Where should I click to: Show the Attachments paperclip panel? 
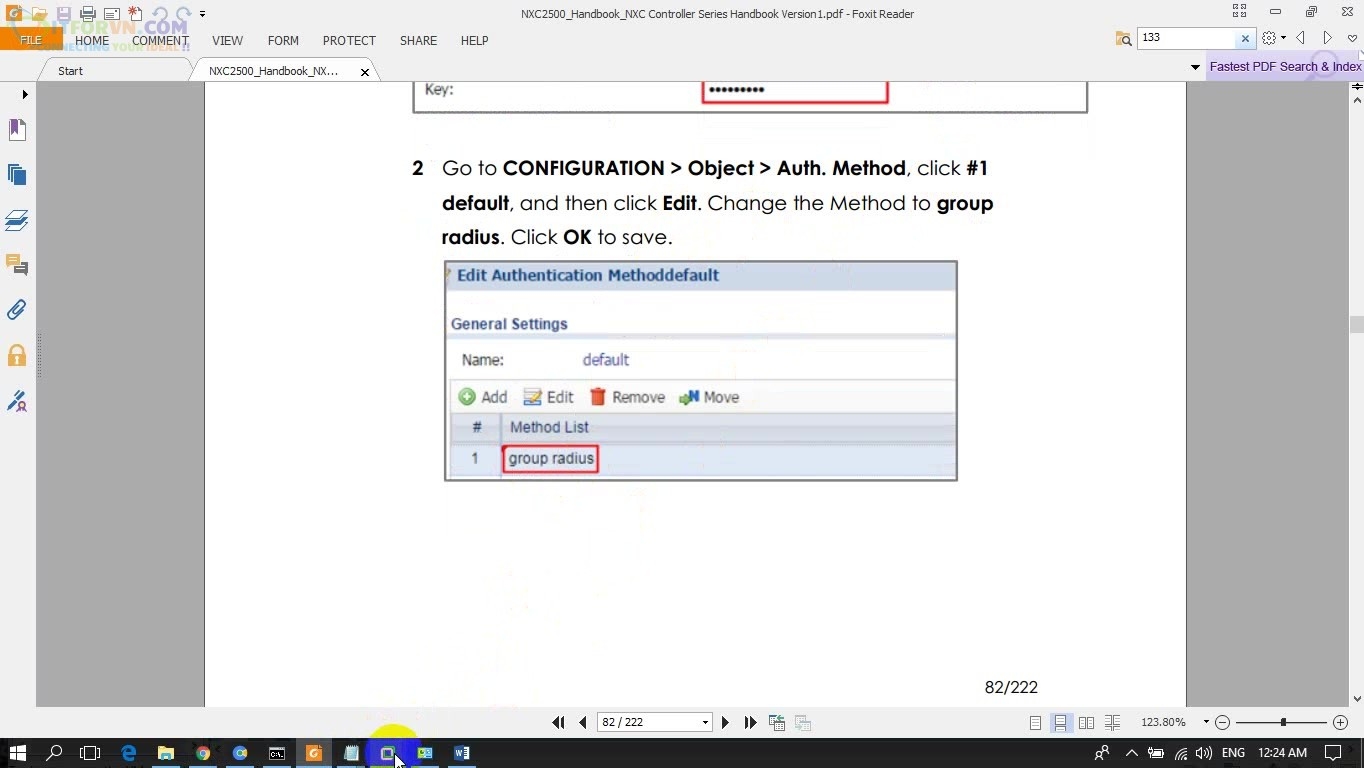(x=17, y=310)
